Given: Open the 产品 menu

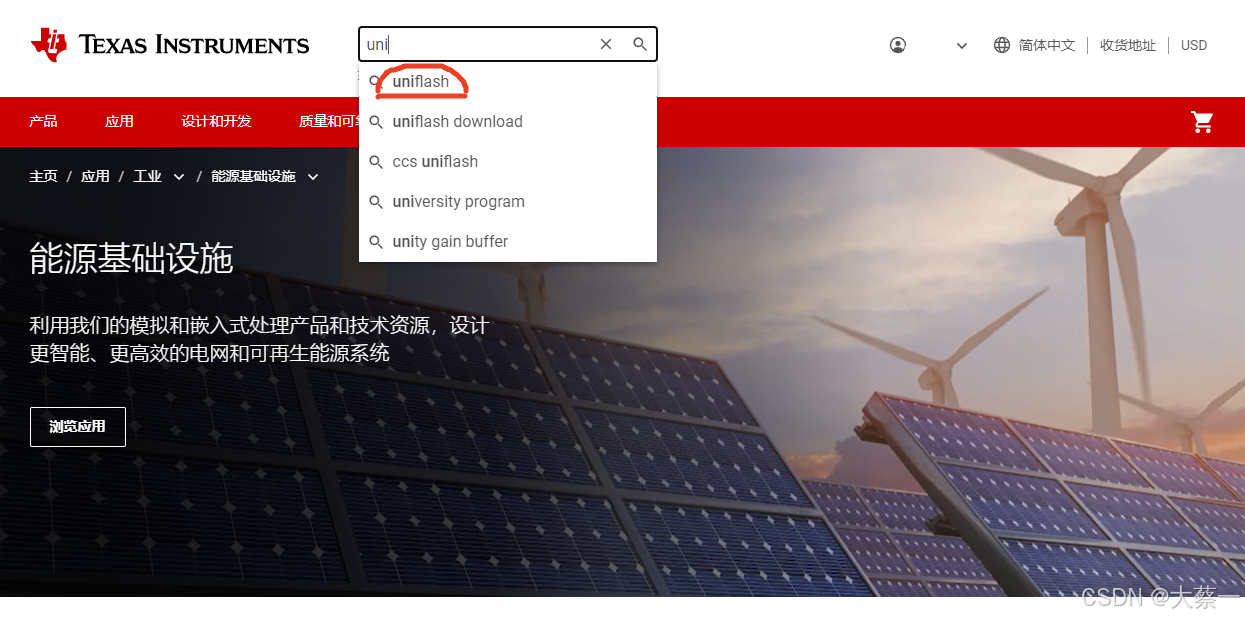Looking at the screenshot, I should 43,121.
